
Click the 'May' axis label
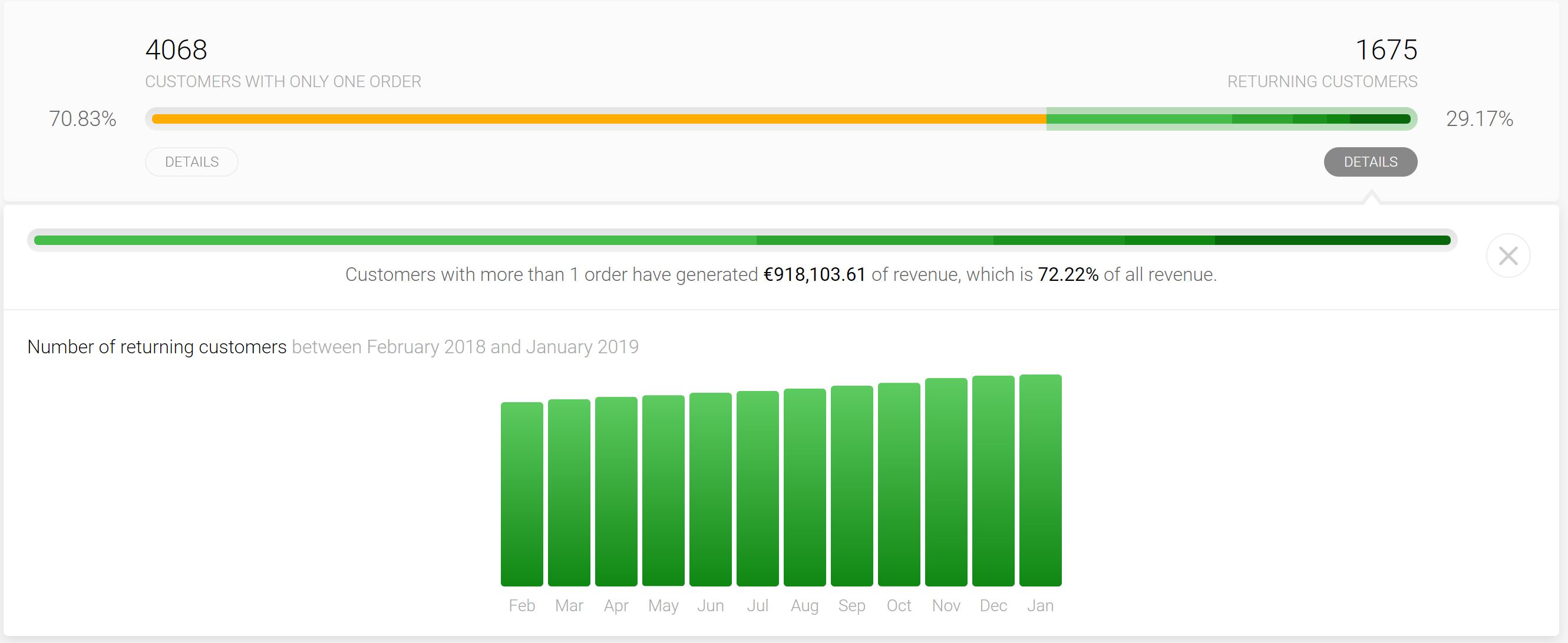[663, 606]
